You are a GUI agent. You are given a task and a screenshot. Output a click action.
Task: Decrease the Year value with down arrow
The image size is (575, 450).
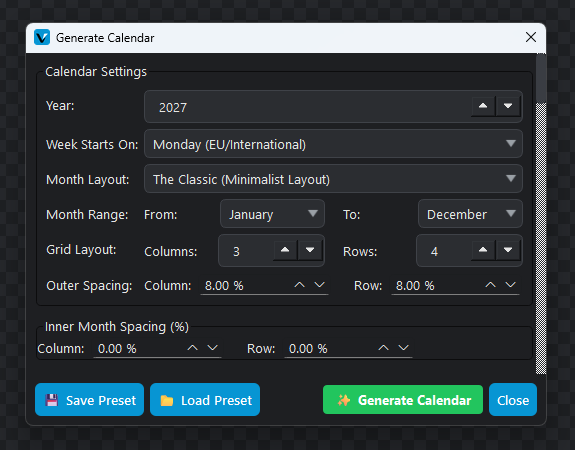click(x=508, y=106)
